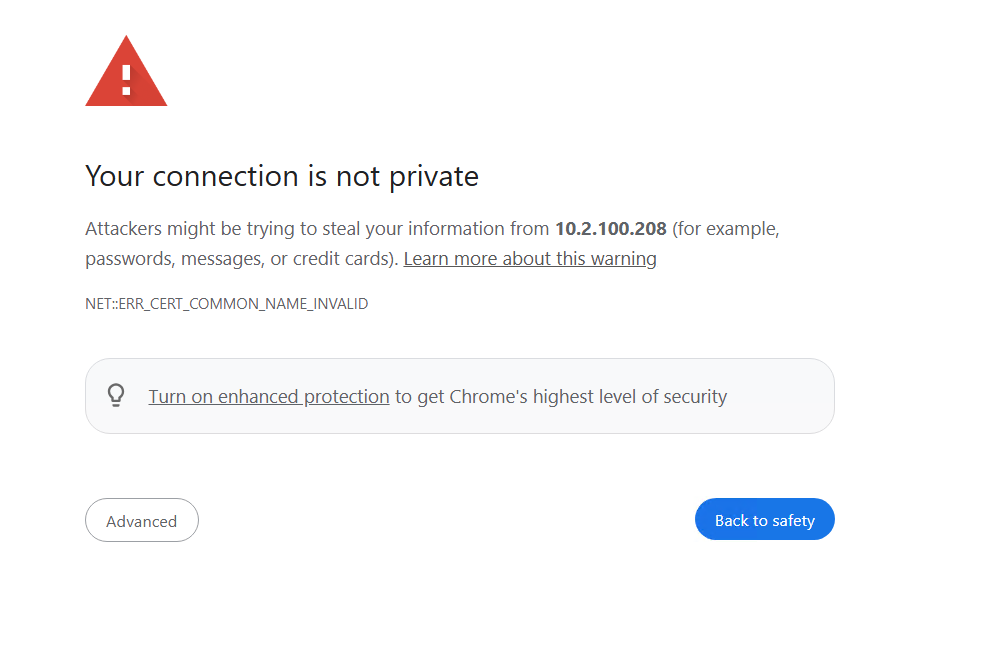This screenshot has height=664, width=1000.
Task: Click the red warning triangle icon
Action: coord(126,74)
